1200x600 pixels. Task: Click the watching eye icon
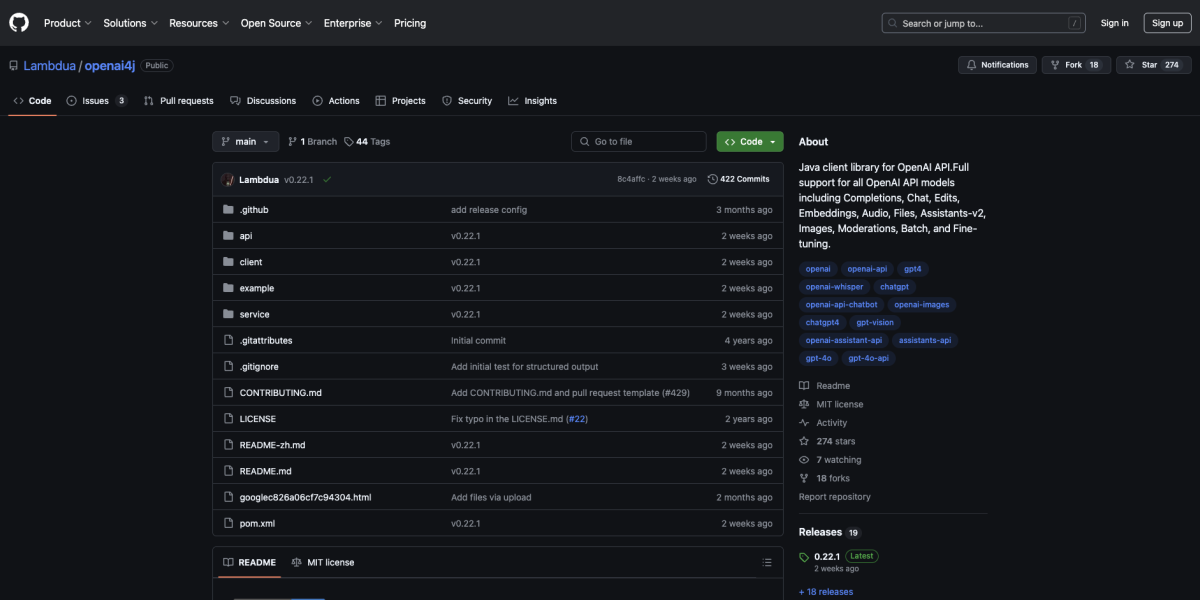click(x=805, y=459)
